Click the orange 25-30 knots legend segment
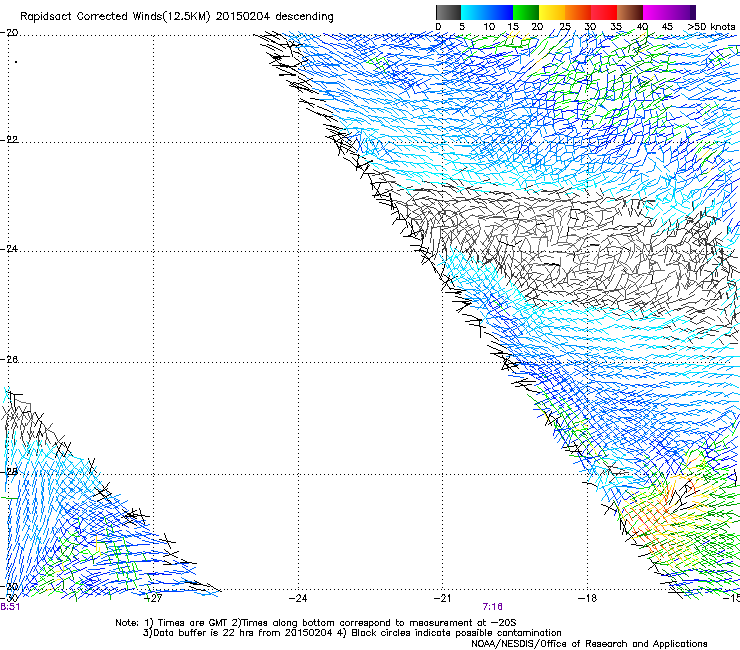740x650 pixels. pos(578,12)
